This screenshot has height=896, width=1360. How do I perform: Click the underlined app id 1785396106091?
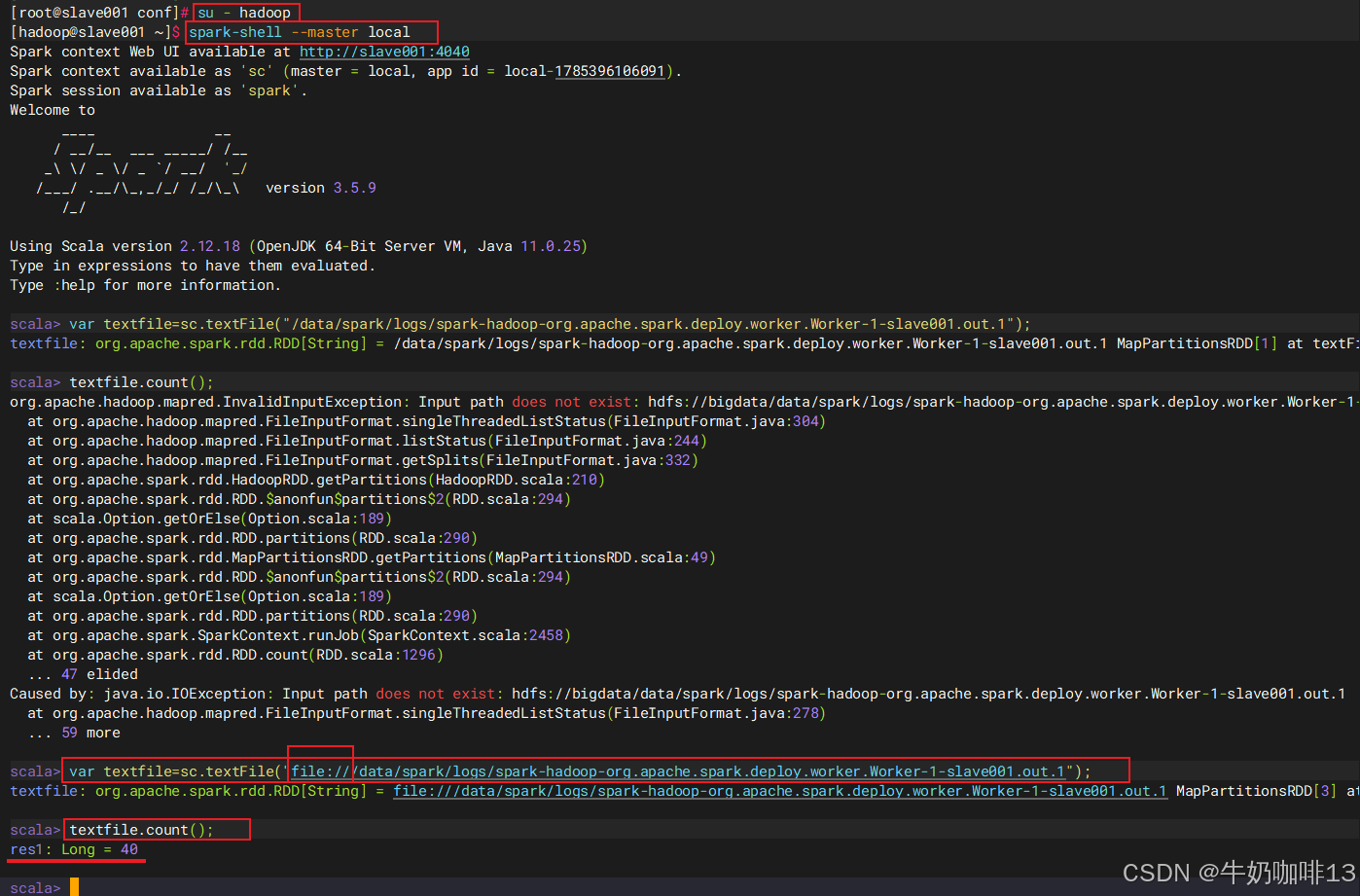610,71
